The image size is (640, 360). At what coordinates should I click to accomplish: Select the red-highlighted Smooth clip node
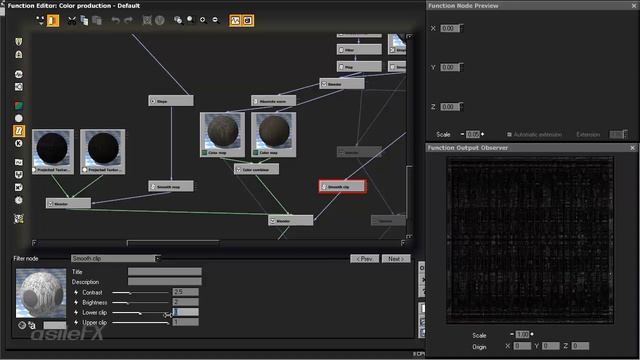pyautogui.click(x=342, y=187)
